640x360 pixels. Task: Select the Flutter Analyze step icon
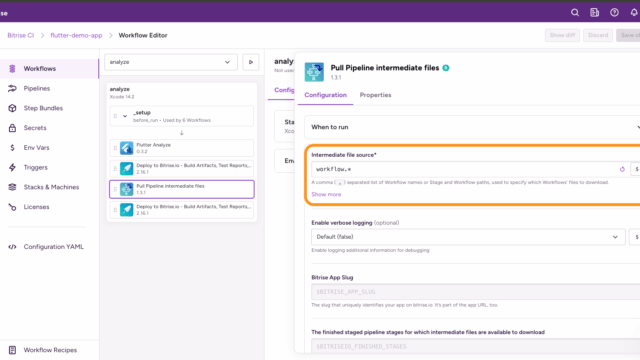pos(127,148)
